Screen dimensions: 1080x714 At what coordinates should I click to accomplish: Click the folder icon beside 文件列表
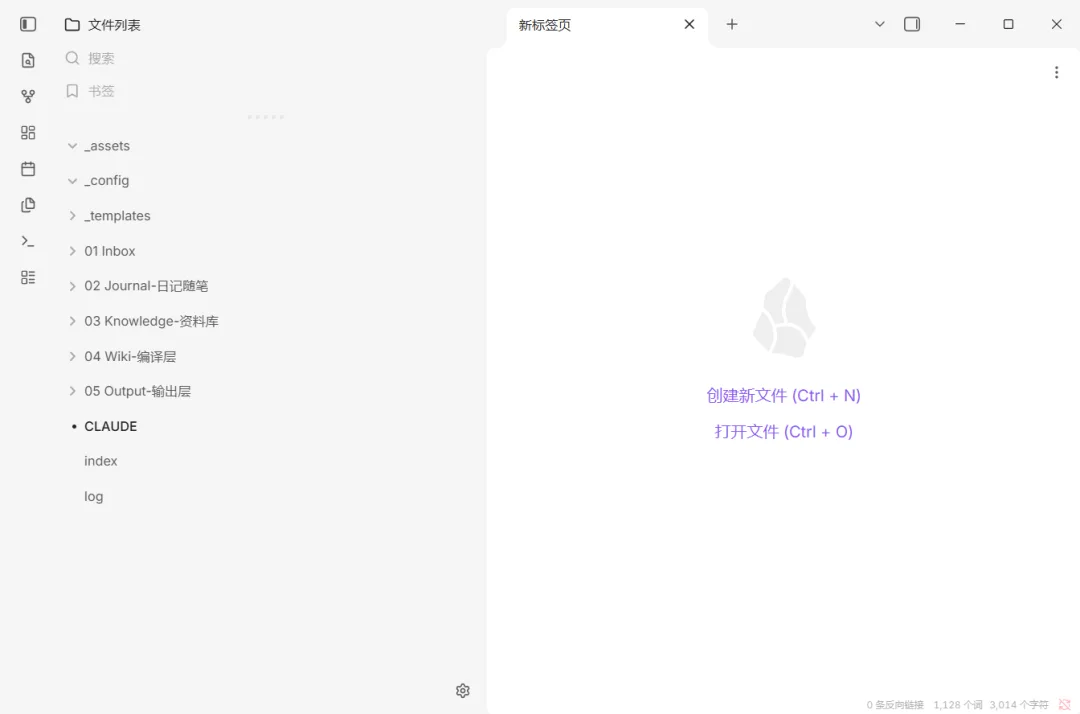[72, 25]
